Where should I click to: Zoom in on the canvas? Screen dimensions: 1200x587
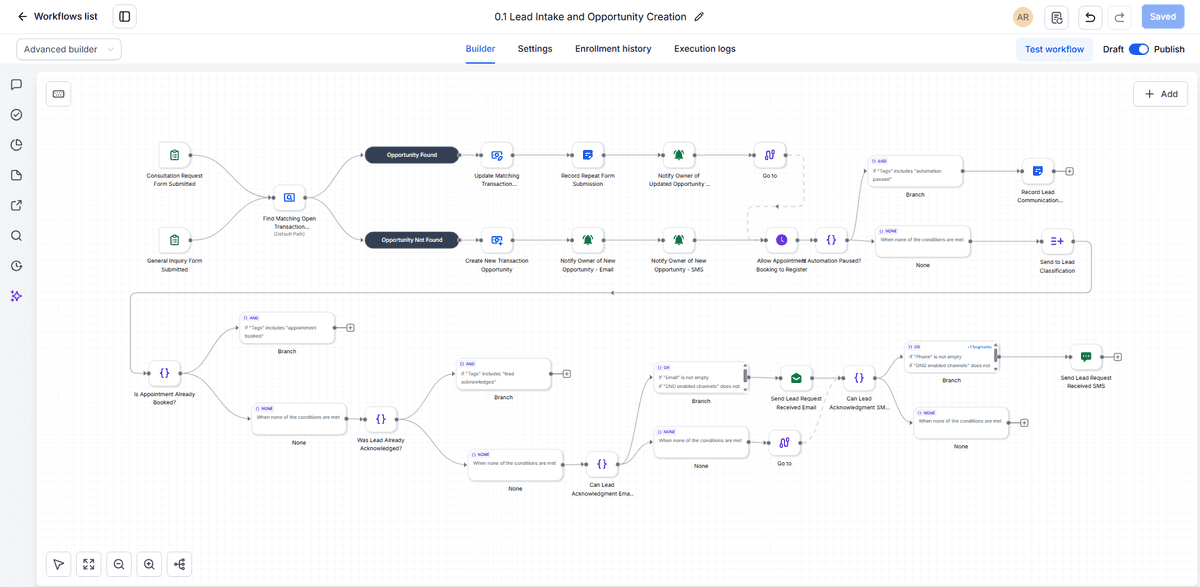pos(149,564)
